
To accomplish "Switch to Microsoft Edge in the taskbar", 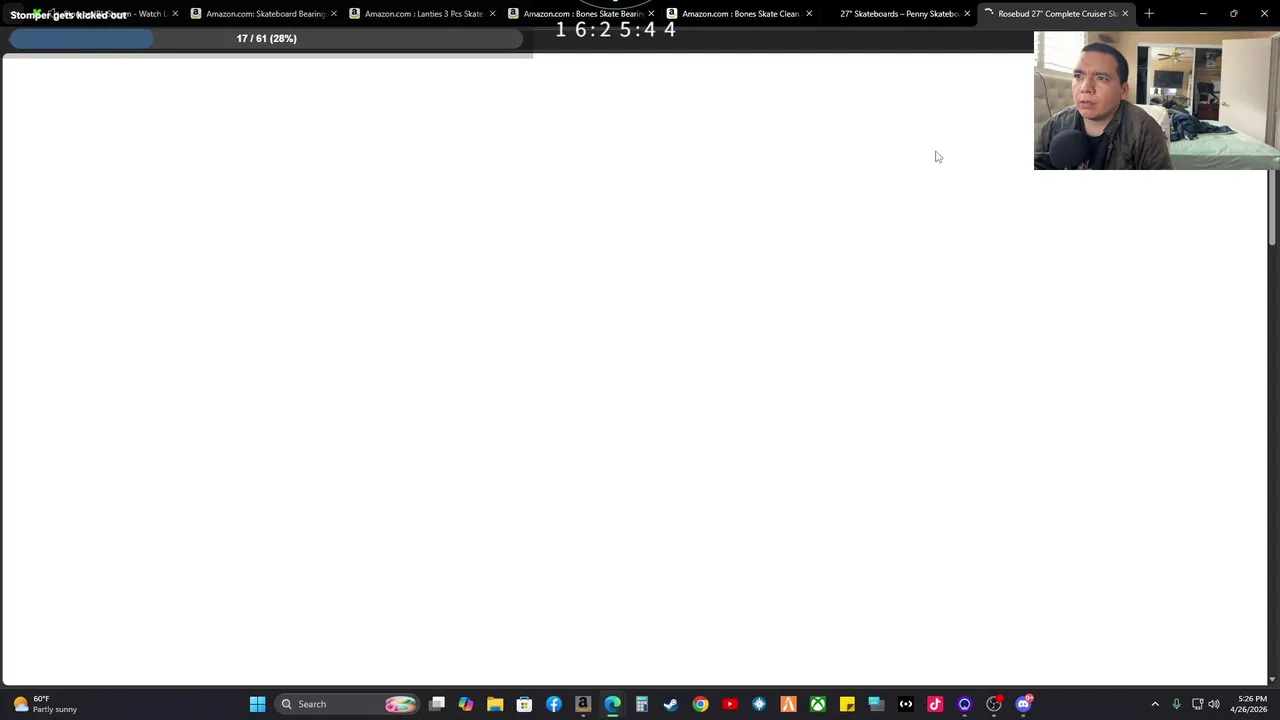I will tap(612, 704).
